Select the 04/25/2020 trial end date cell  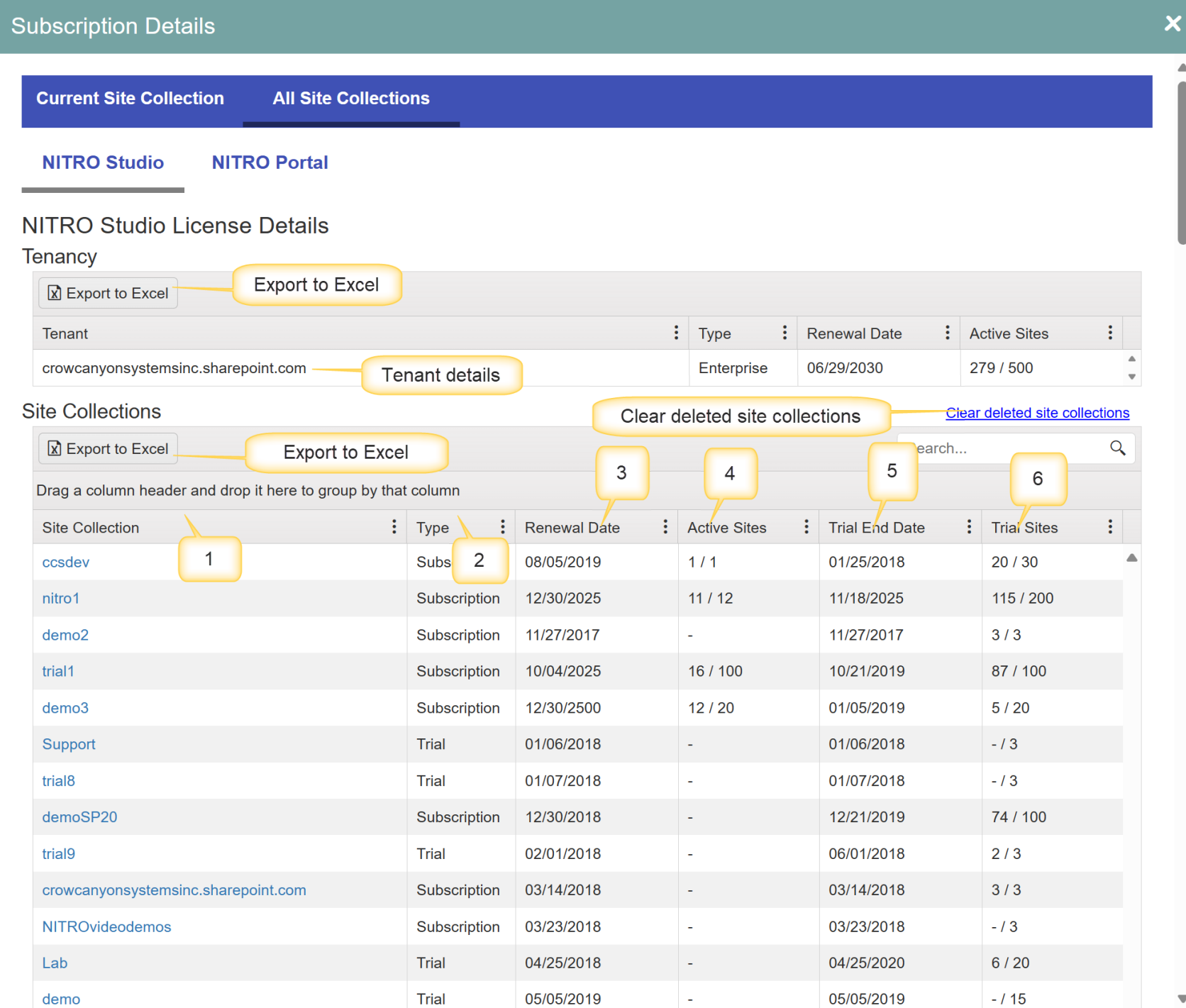[x=901, y=963]
